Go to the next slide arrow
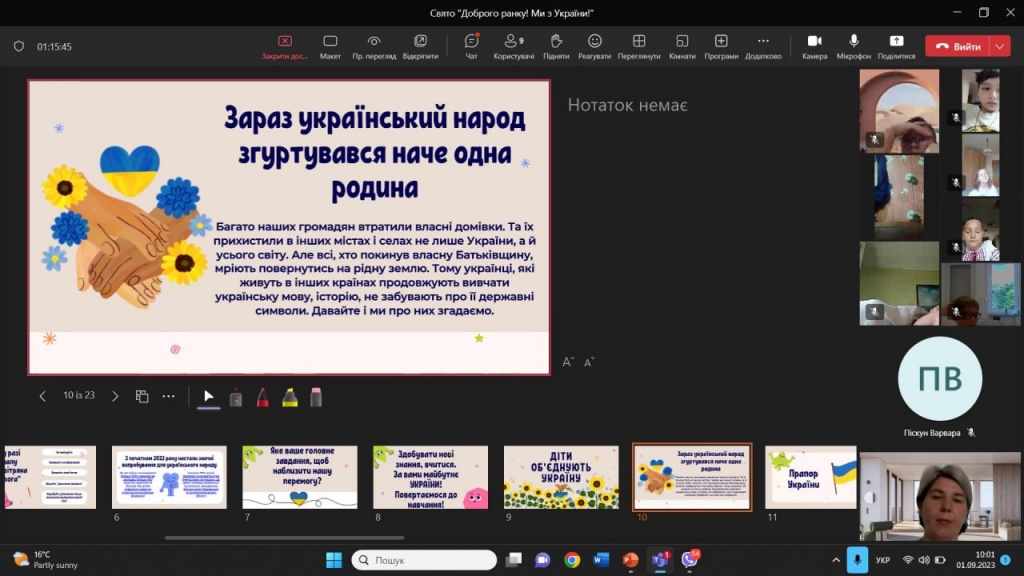This screenshot has width=1024, height=576. [115, 397]
